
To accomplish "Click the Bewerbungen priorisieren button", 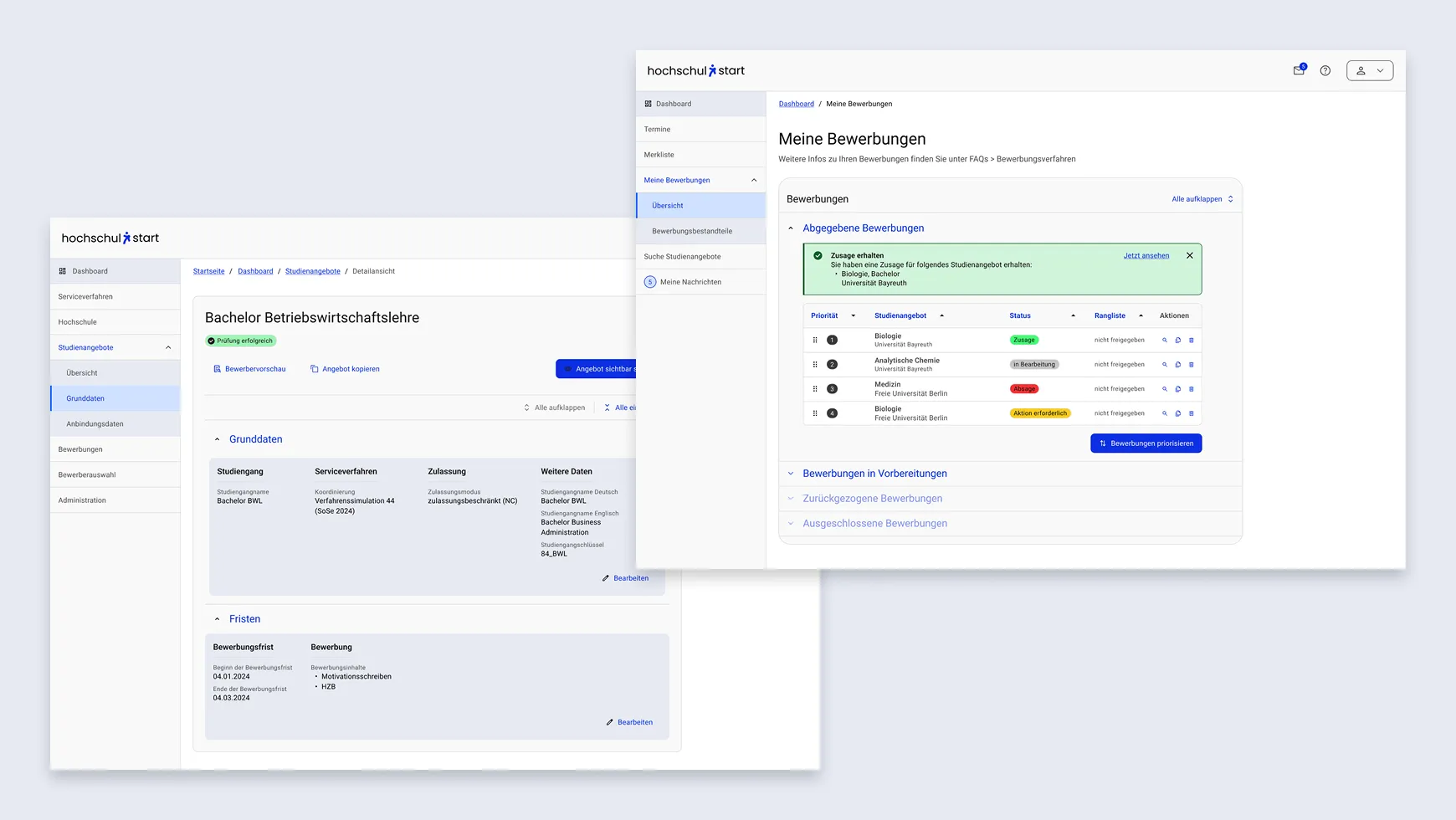I will point(1146,443).
